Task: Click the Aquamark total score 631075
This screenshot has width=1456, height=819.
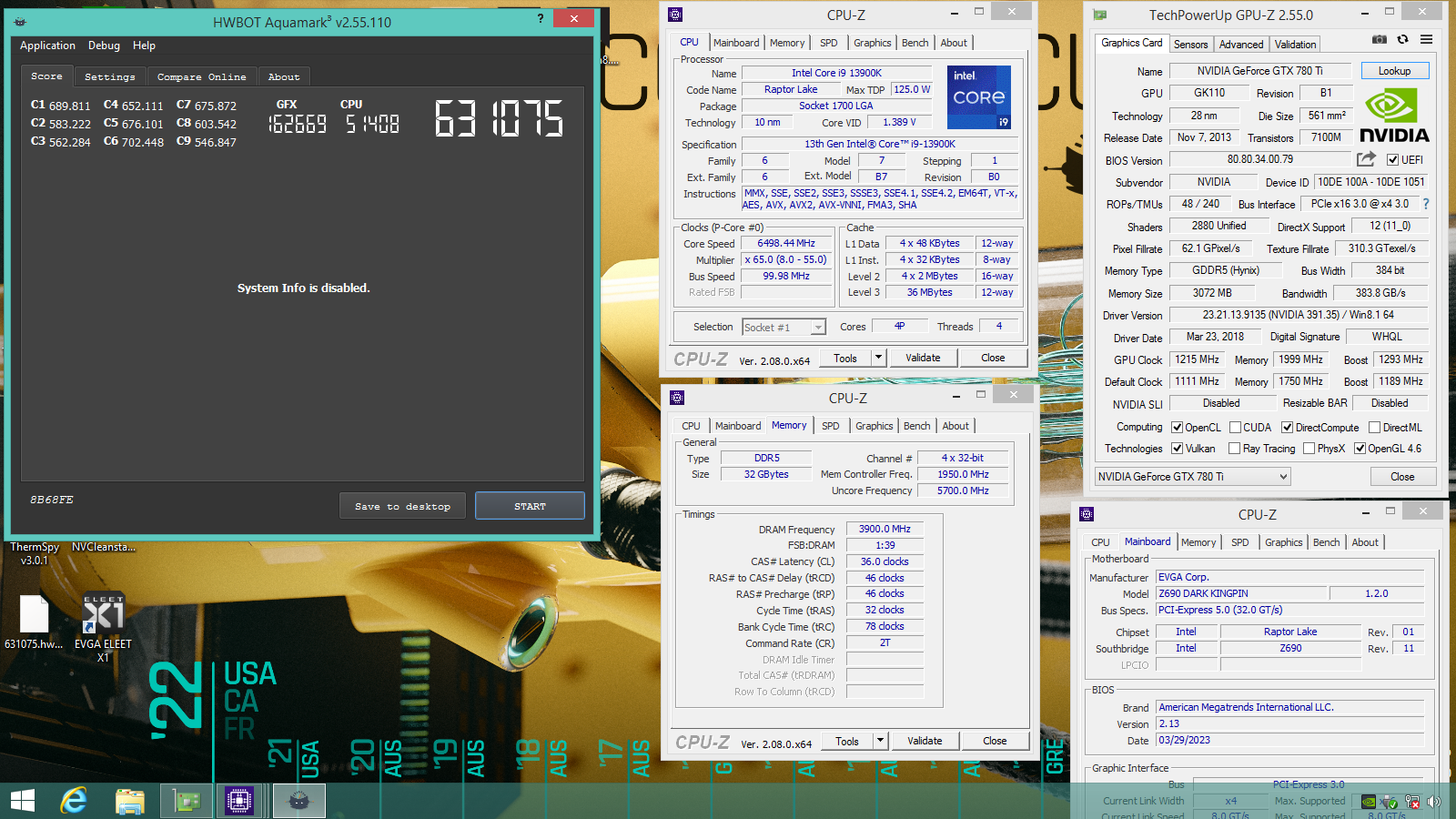Action: [499, 119]
